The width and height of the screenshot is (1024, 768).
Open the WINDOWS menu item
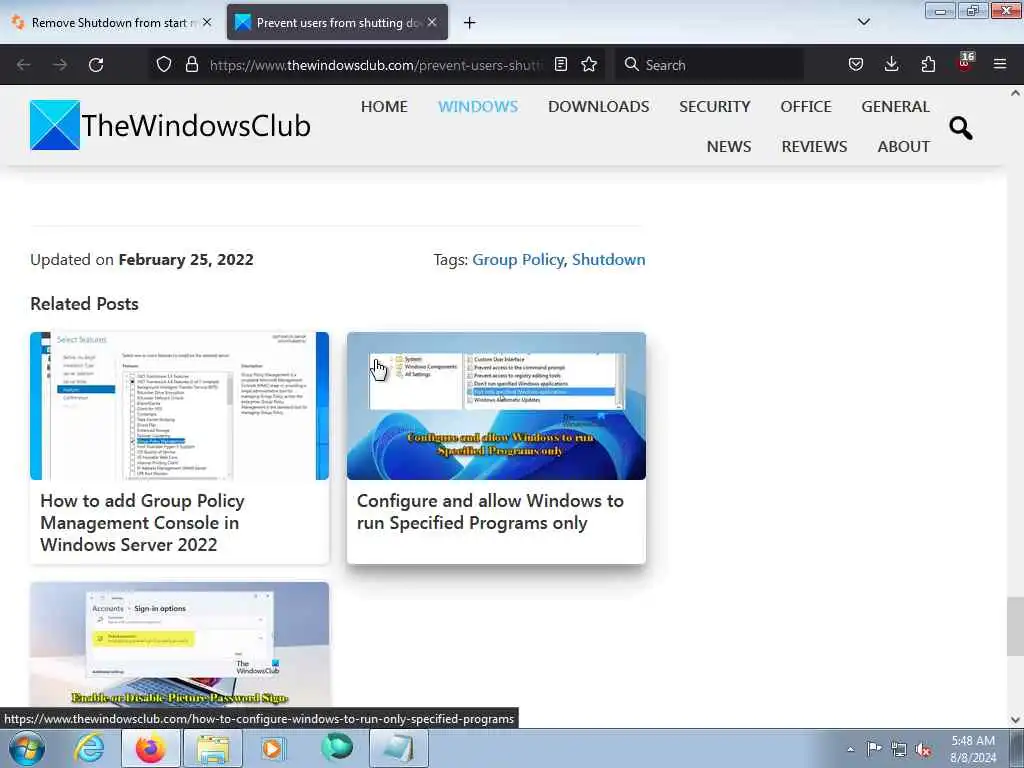point(478,106)
